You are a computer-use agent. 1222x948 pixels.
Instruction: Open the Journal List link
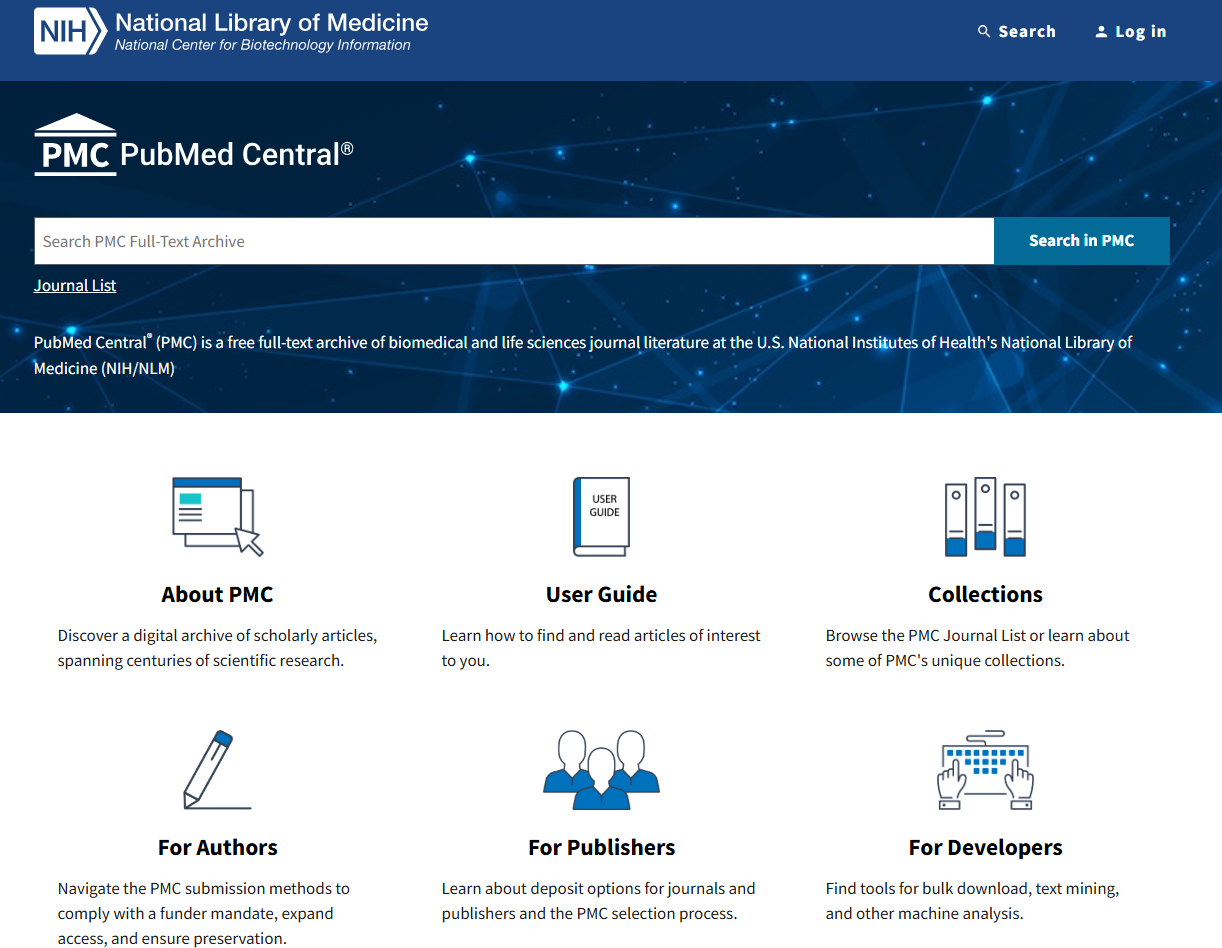coord(75,285)
